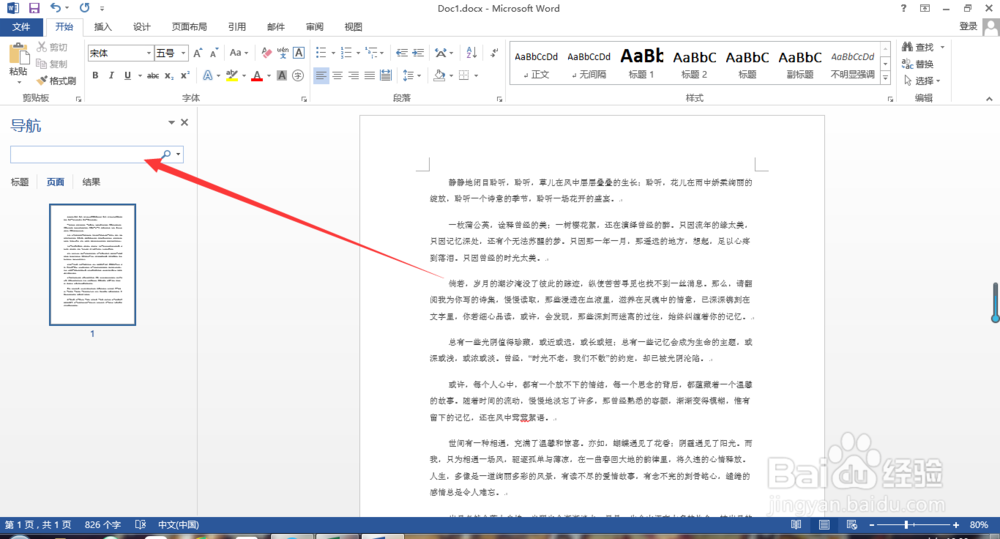Open navigation pane task options arrow
Screen dimensions: 1000x539
click(x=171, y=122)
